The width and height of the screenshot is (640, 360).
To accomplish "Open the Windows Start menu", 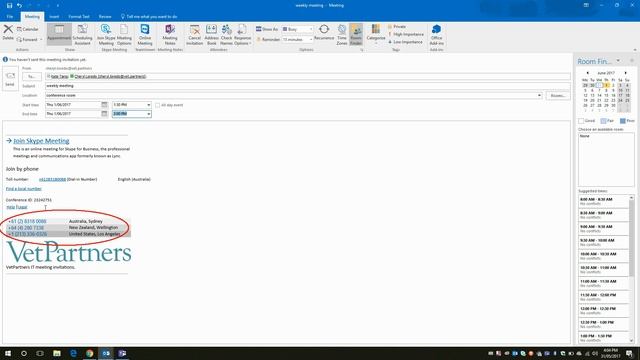I will tap(8, 353).
